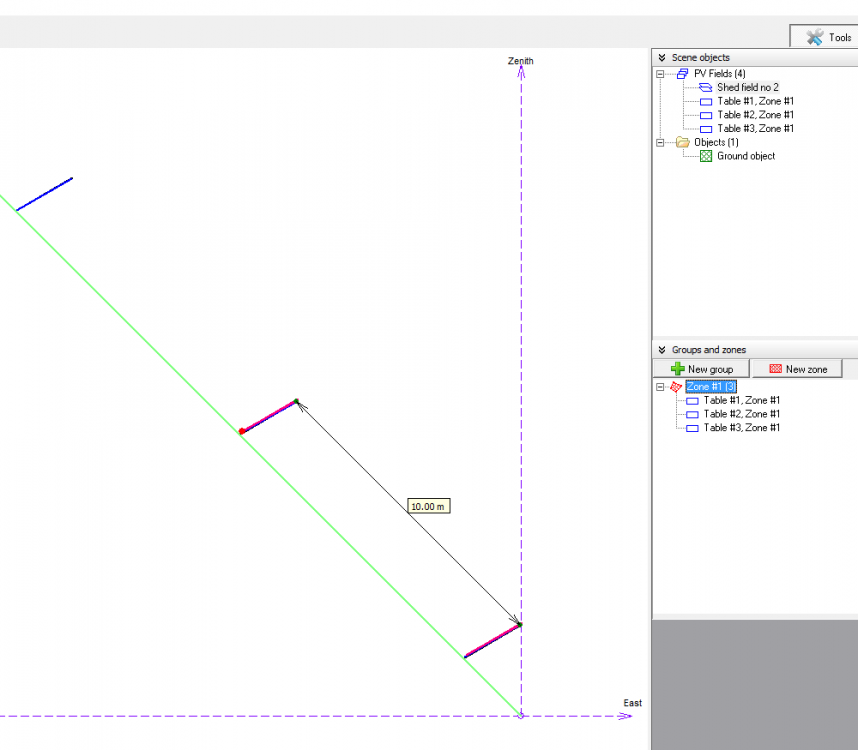
Task: Click the PV Fields icon in the tree
Action: click(x=682, y=74)
